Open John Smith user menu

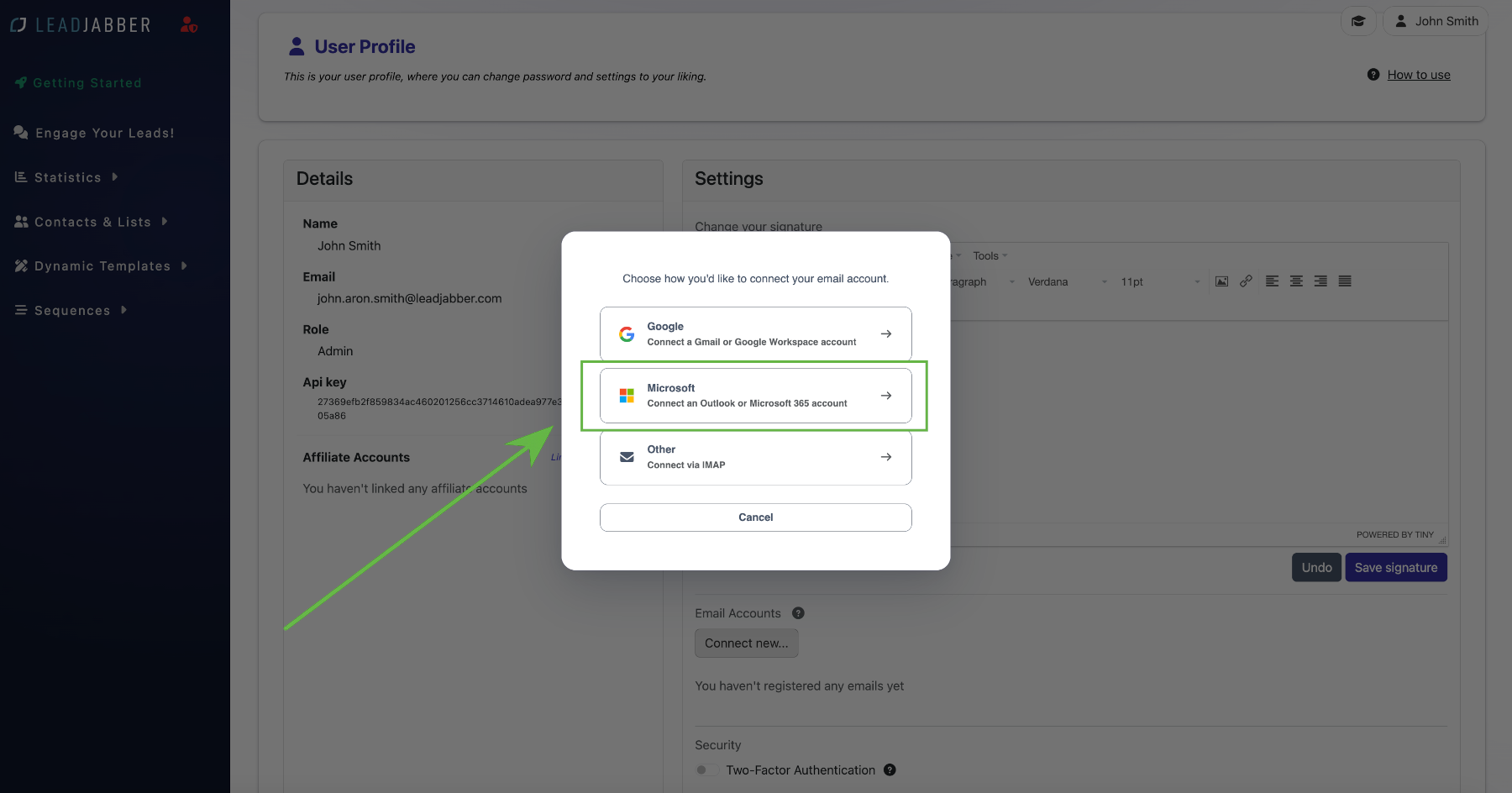(x=1436, y=21)
